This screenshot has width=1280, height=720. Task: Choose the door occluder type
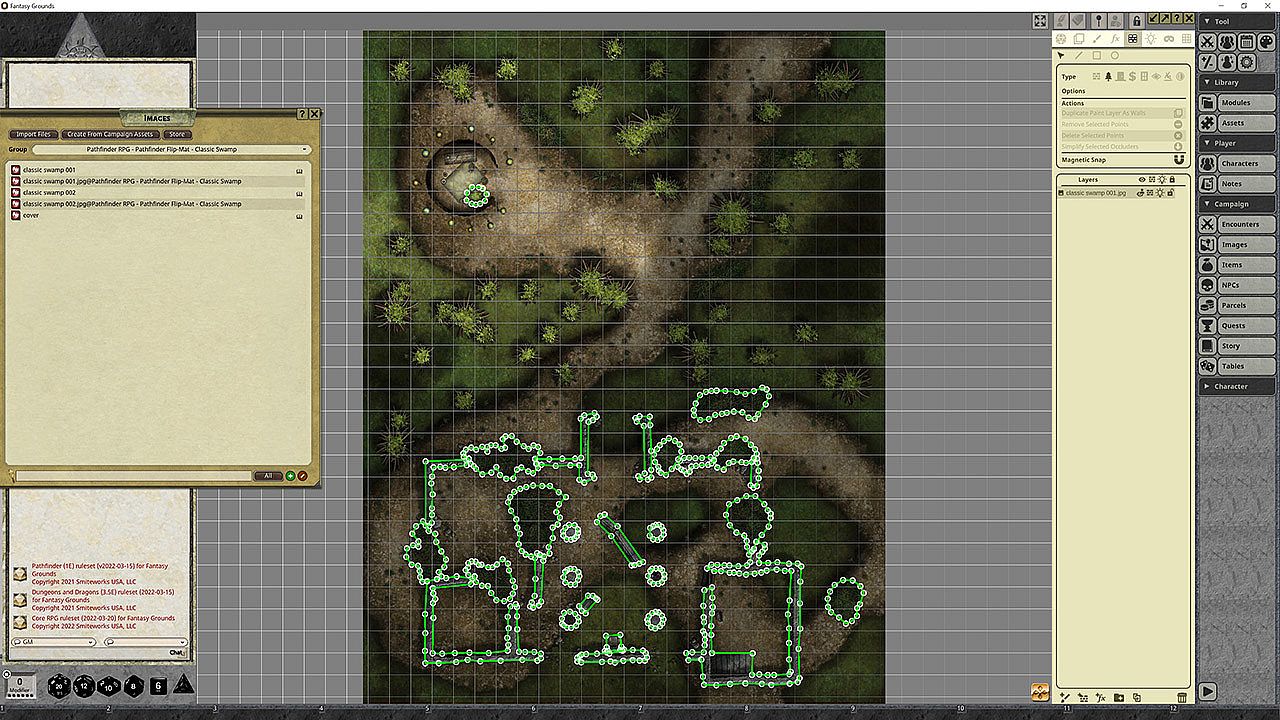(1120, 77)
